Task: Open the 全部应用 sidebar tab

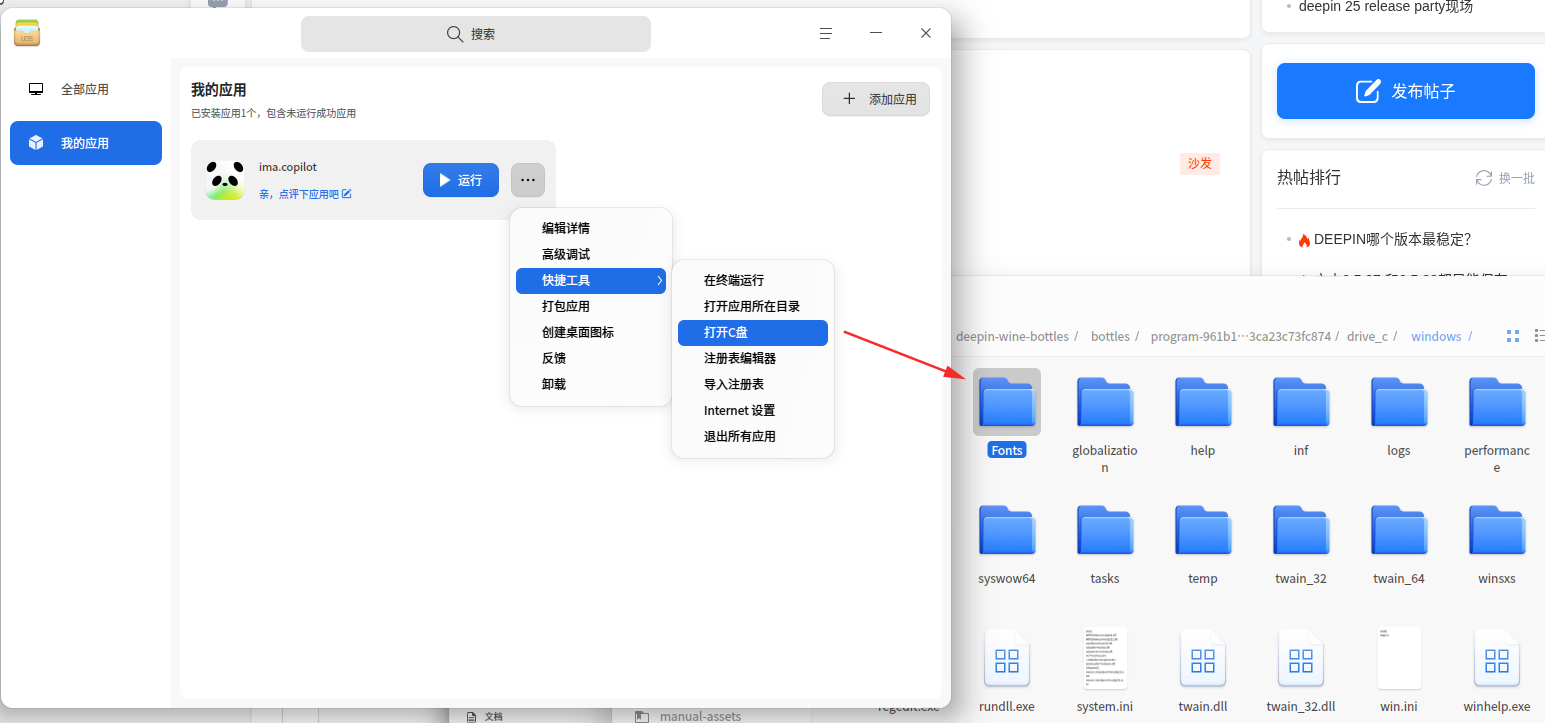Action: 86,89
